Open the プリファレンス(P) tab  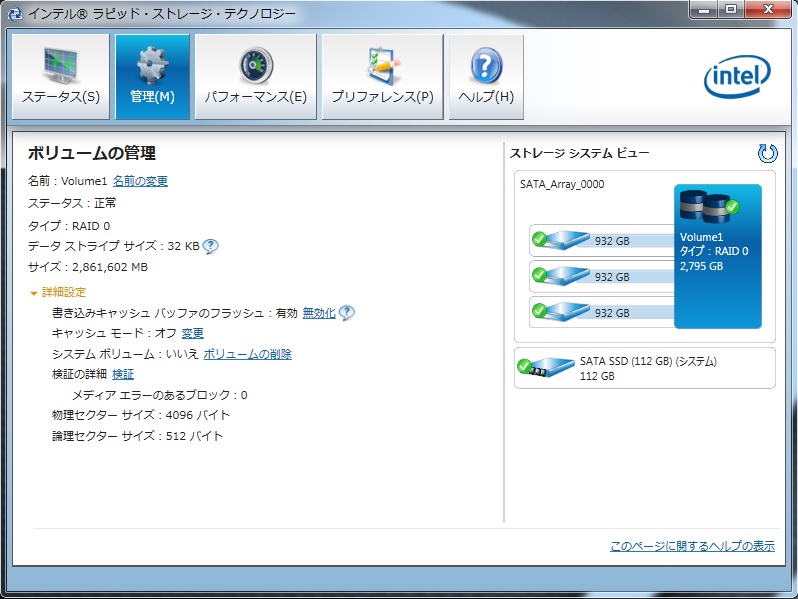(382, 77)
